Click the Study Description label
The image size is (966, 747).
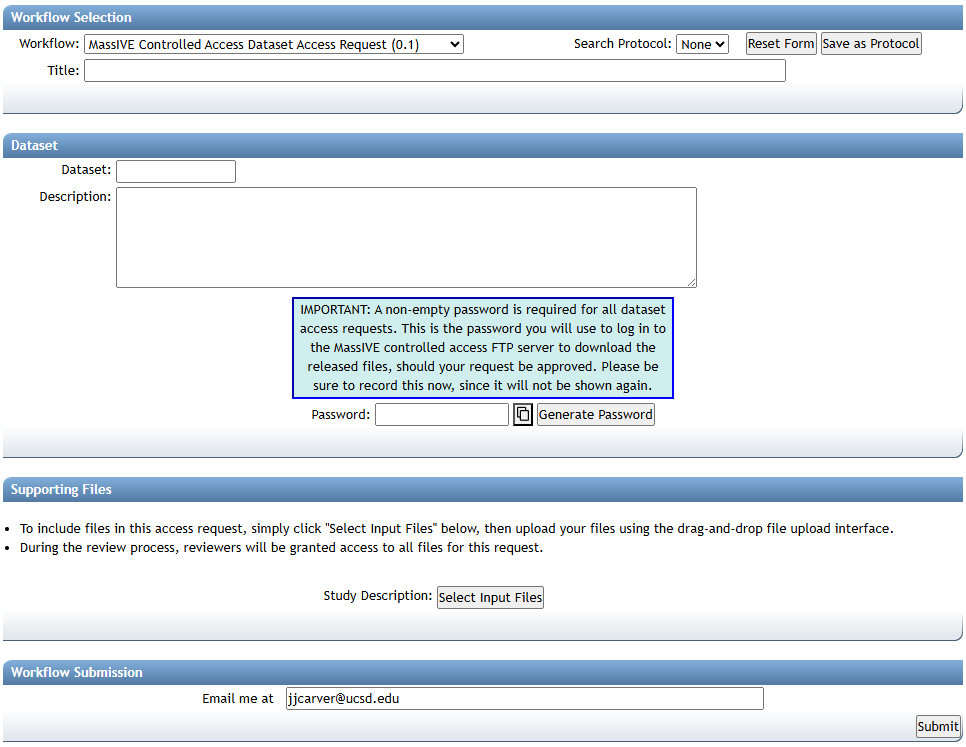378,596
